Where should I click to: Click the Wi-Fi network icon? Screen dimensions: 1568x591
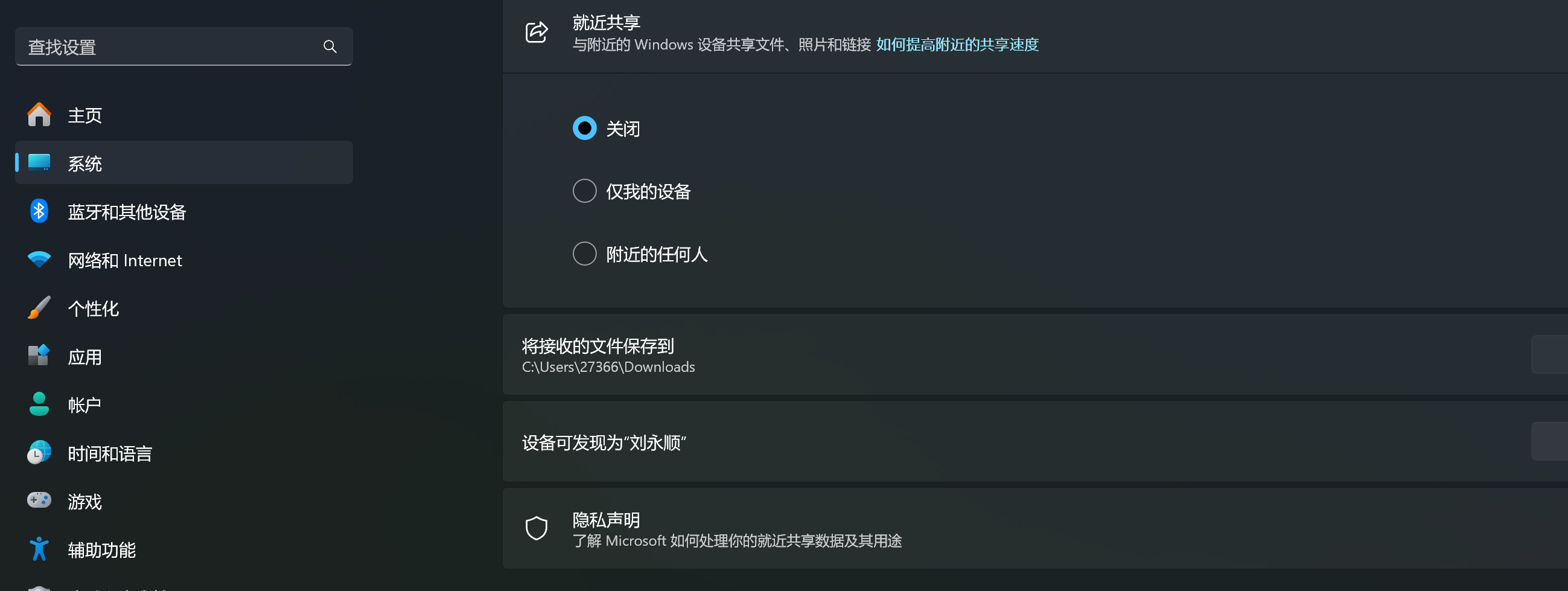(39, 260)
